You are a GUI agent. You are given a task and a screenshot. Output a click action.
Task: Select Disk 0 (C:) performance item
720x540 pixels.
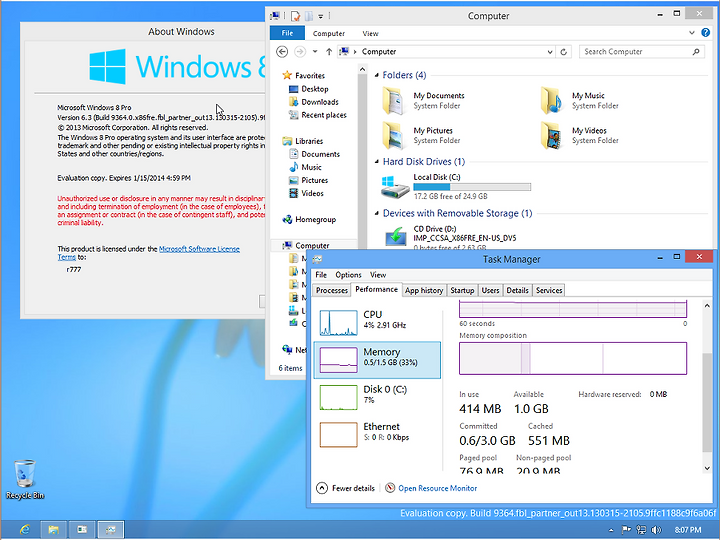click(x=377, y=397)
